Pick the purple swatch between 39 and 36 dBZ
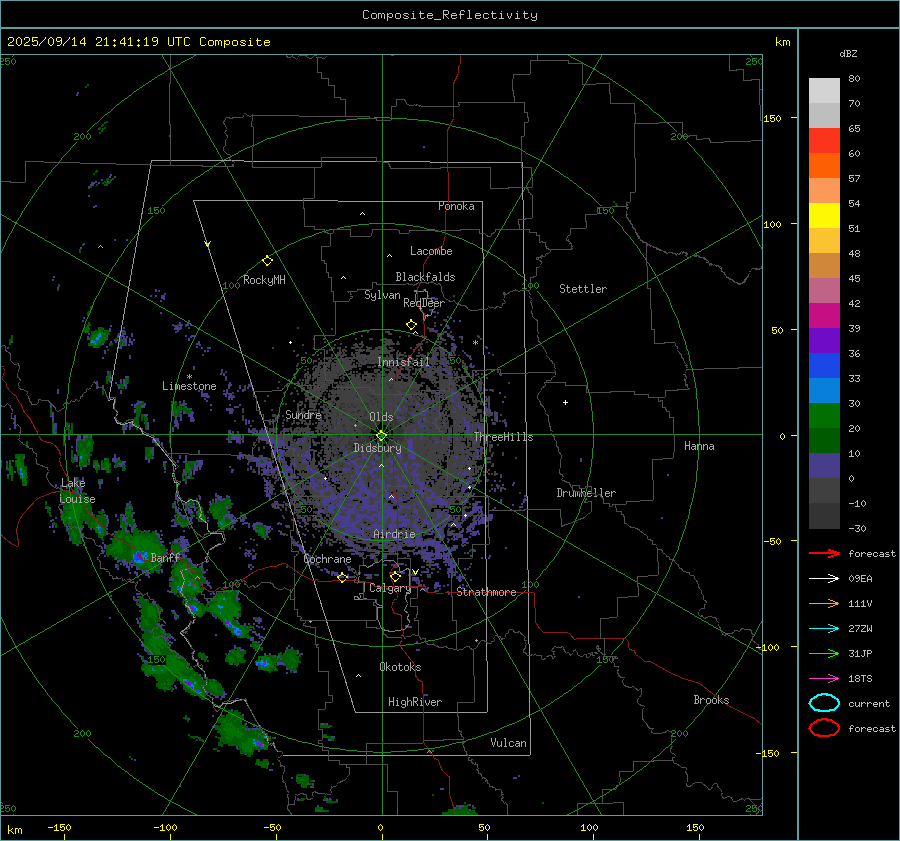This screenshot has width=900, height=841. 824,341
